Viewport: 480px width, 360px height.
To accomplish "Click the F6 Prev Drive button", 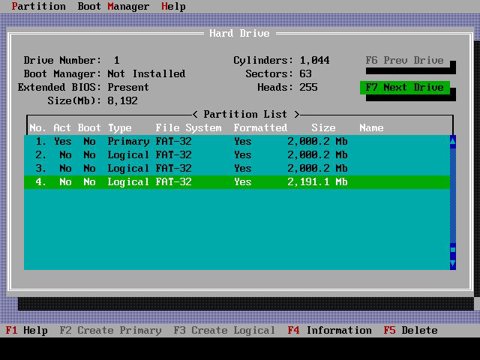I will (405, 60).
